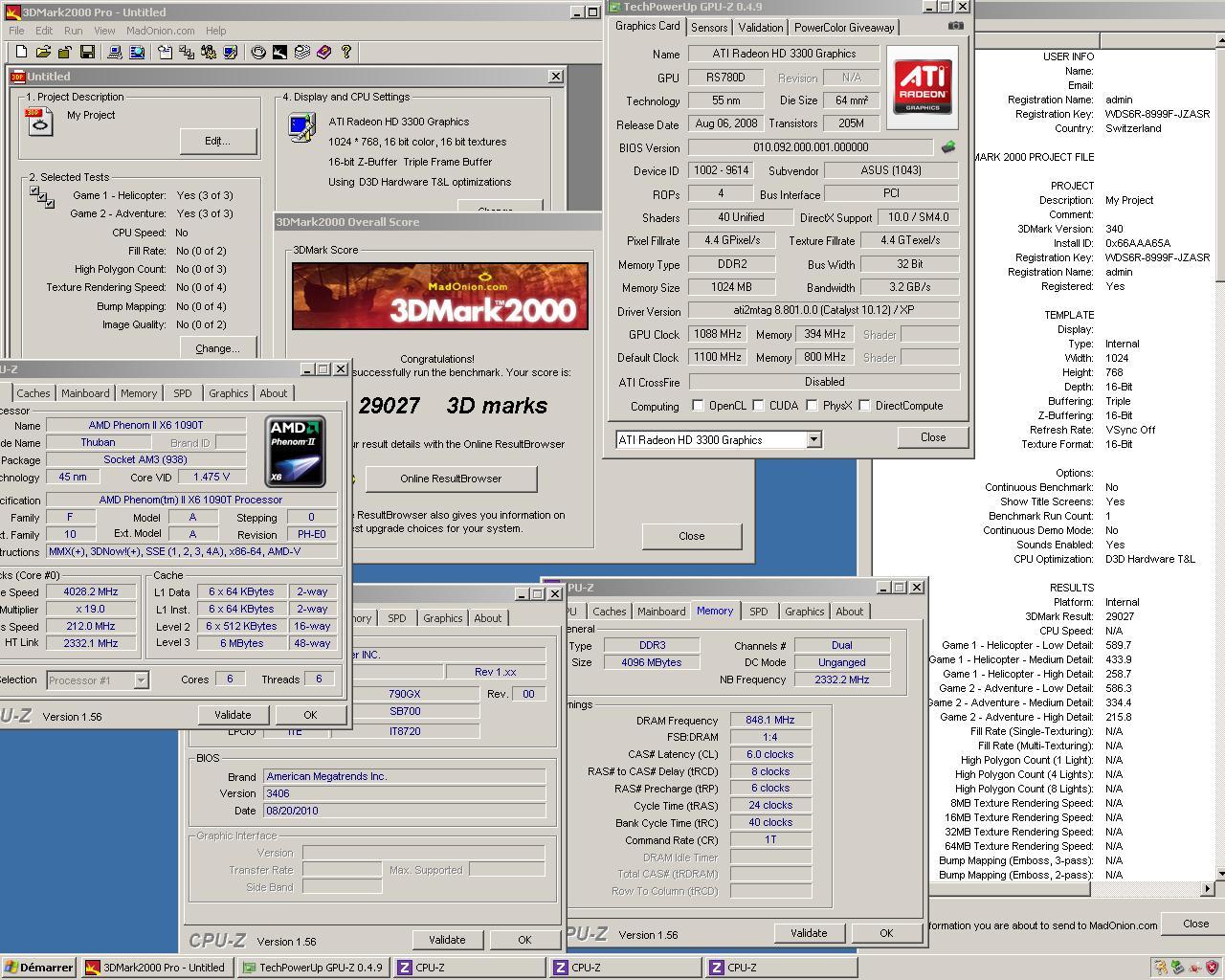This screenshot has height=980, width=1225.
Task: Click the Open project folder icon
Action: (43, 52)
